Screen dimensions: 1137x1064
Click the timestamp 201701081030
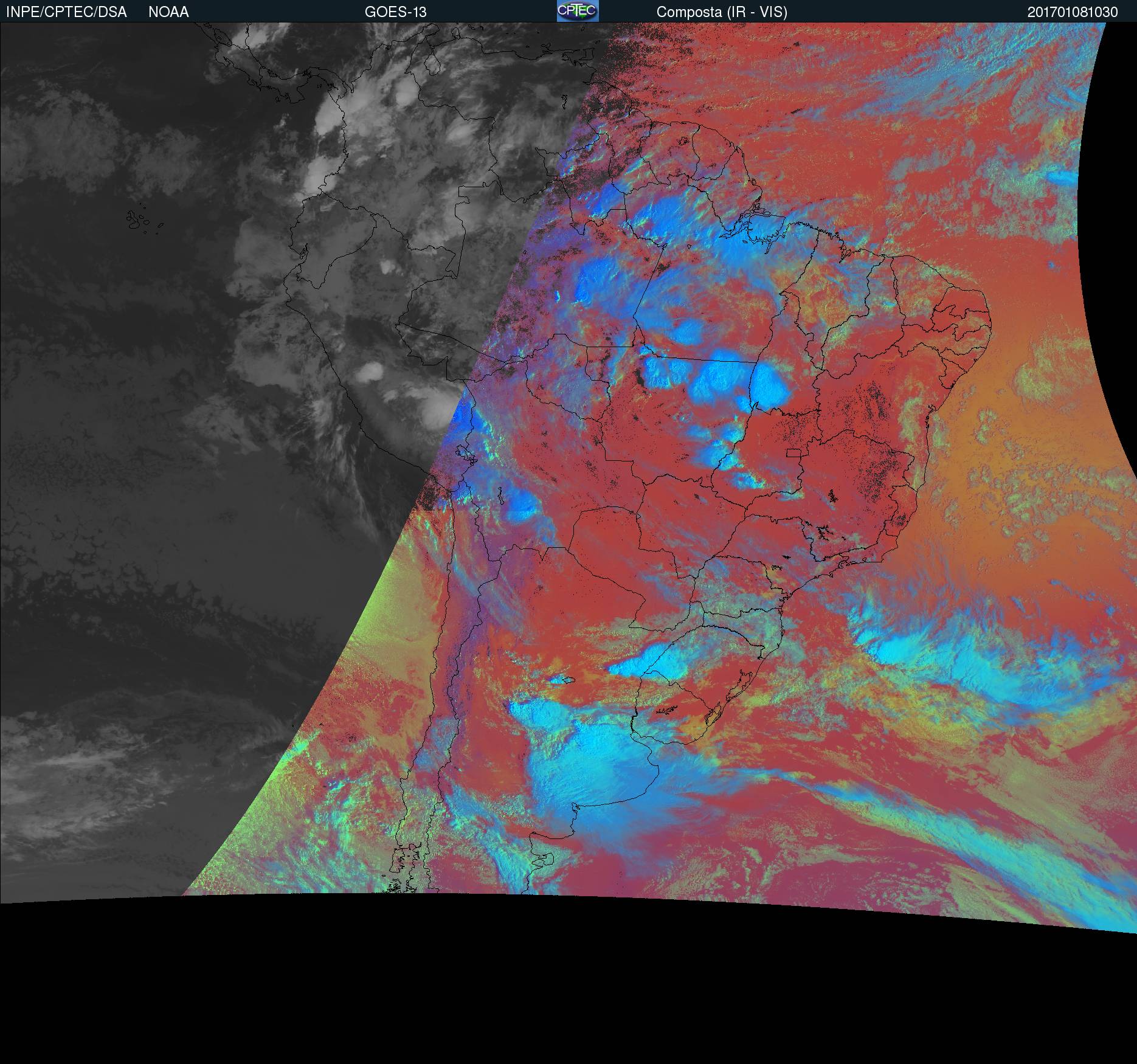(1073, 12)
